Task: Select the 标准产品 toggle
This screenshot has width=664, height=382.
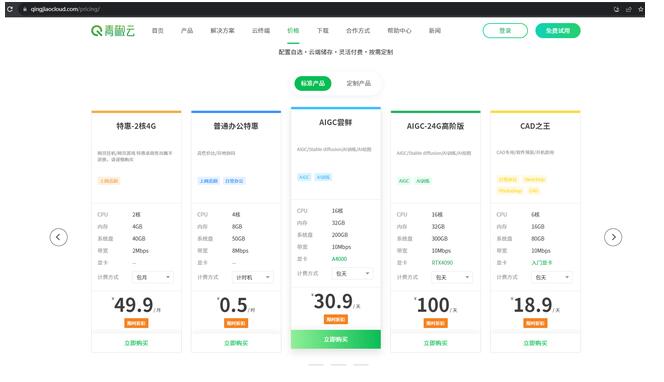Action: (x=313, y=83)
